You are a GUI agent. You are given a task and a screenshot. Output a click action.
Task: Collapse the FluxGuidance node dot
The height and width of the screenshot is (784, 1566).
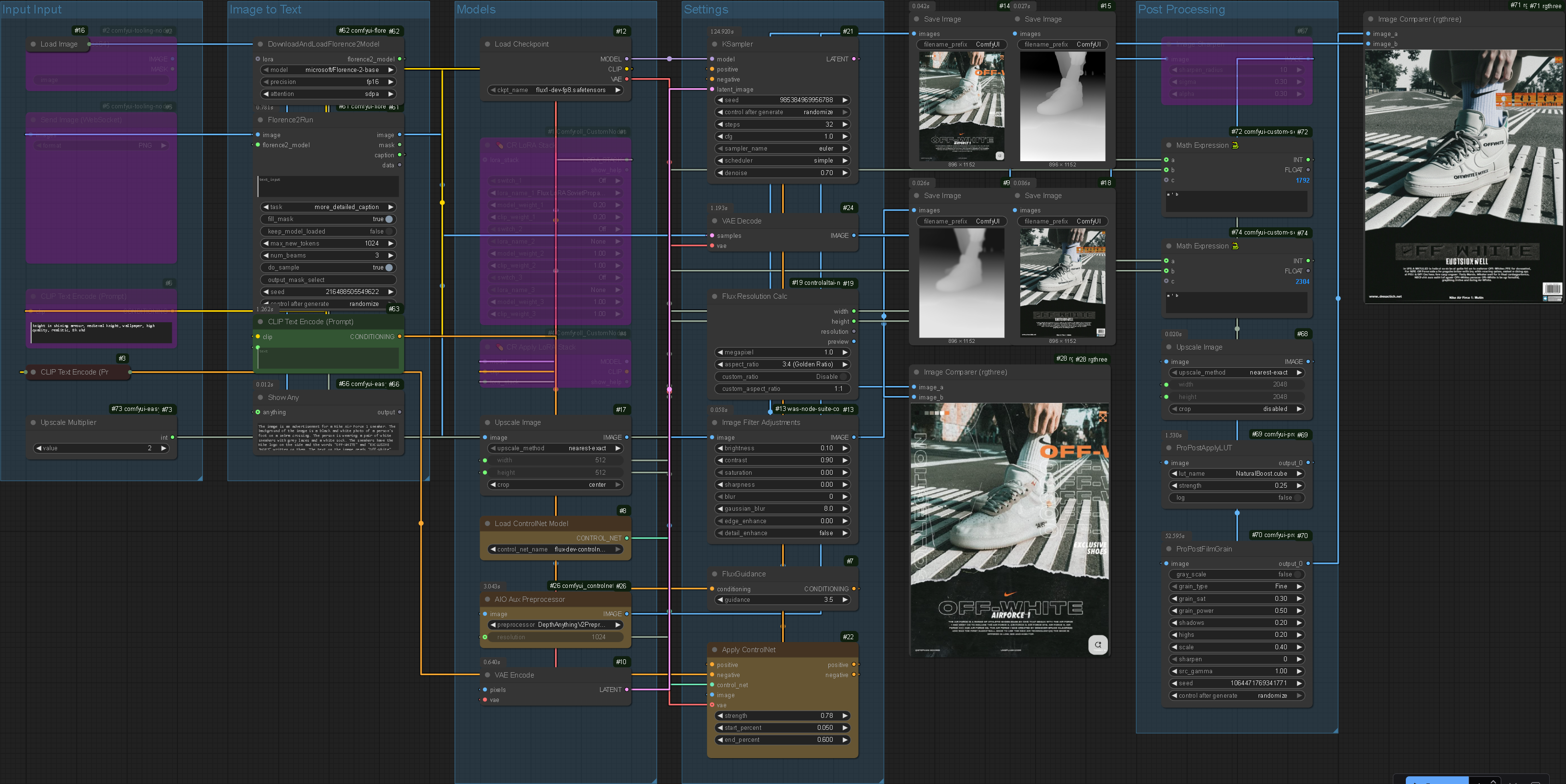point(714,573)
